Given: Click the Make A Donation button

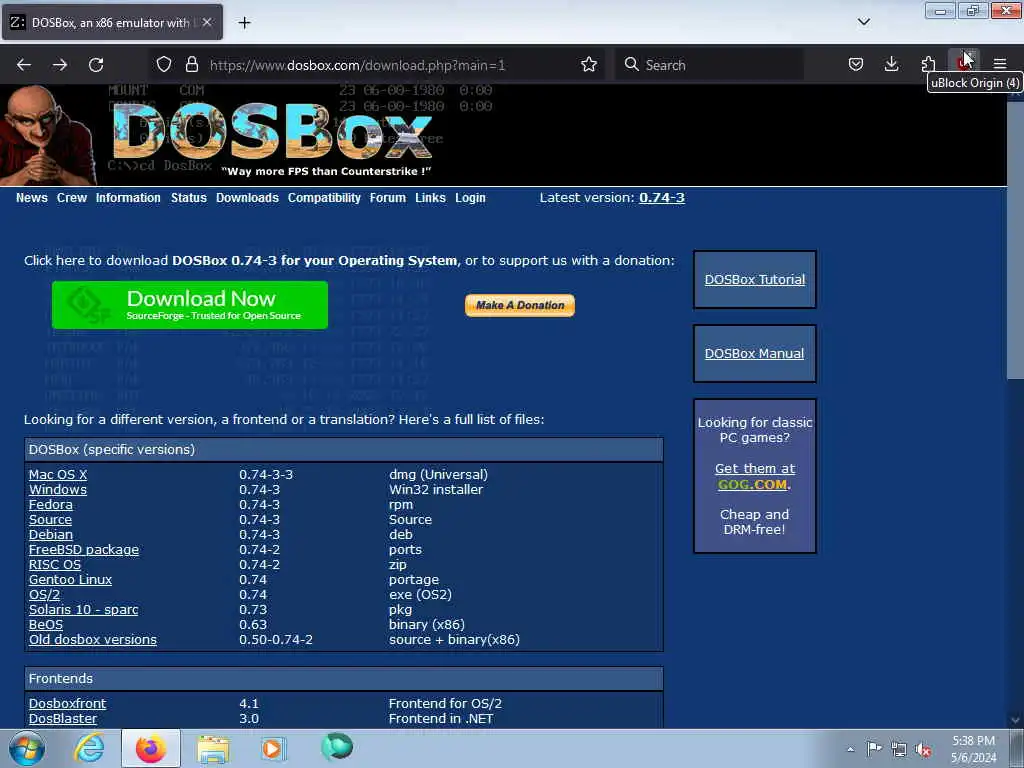Looking at the screenshot, I should point(520,305).
